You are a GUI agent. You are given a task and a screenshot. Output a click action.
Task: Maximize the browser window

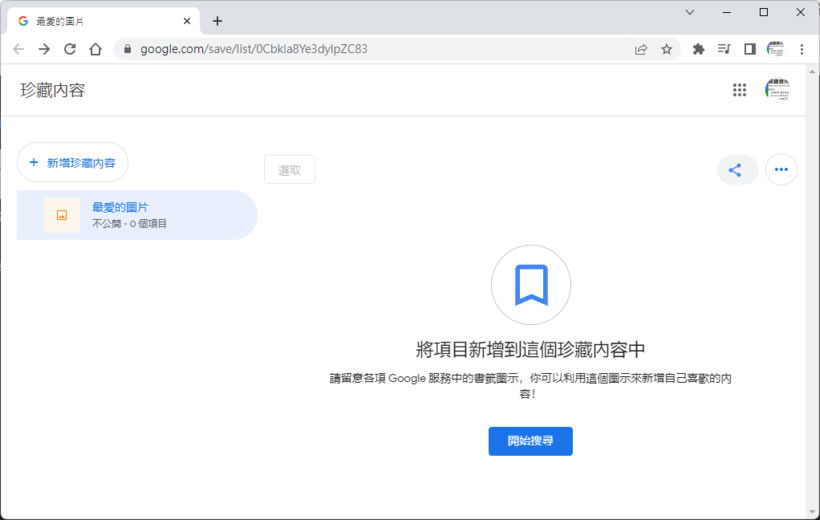(x=764, y=12)
